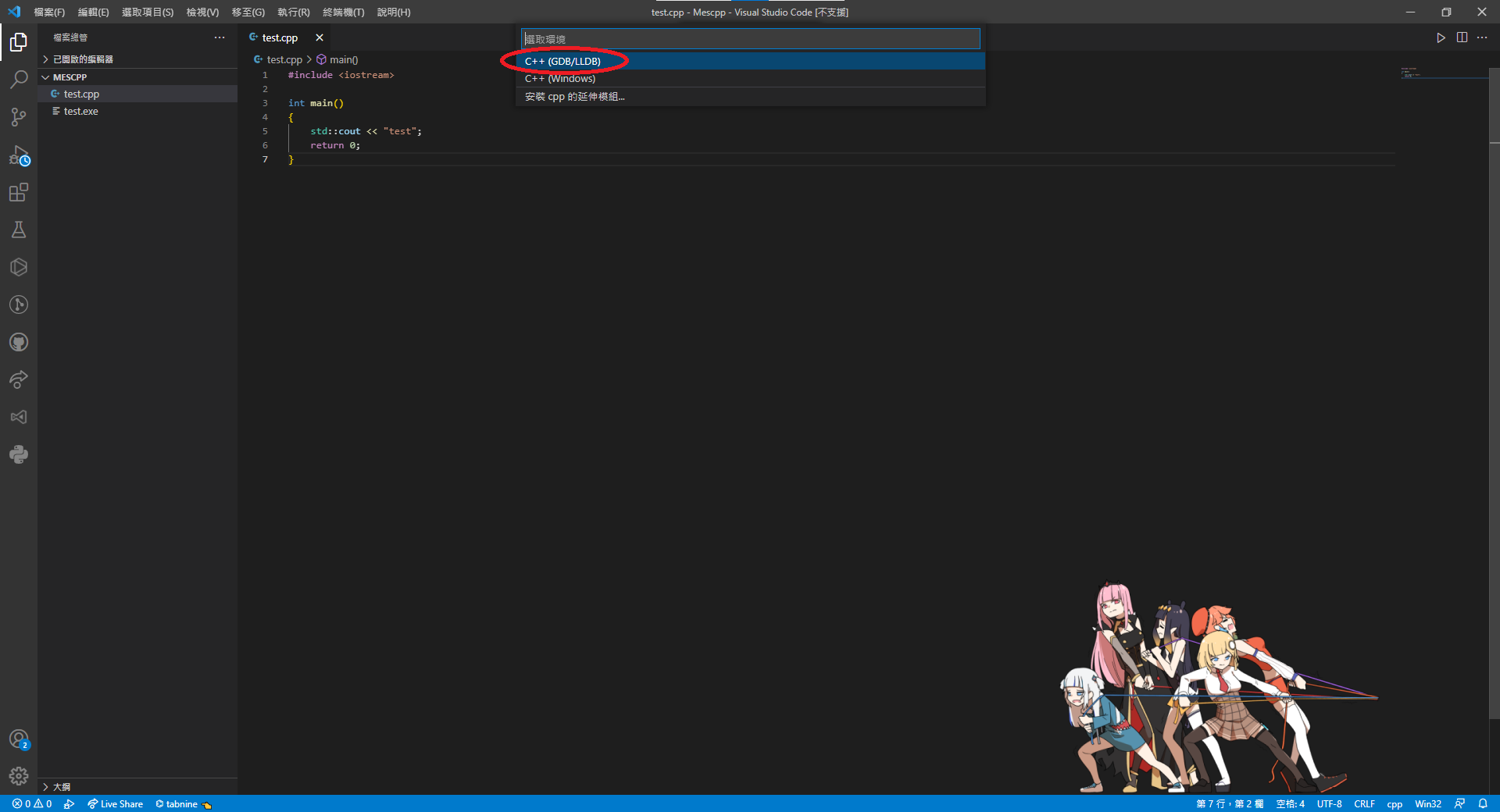The image size is (1500, 812).
Task: Click the Visual Studio icon in activity bar
Action: (x=19, y=417)
